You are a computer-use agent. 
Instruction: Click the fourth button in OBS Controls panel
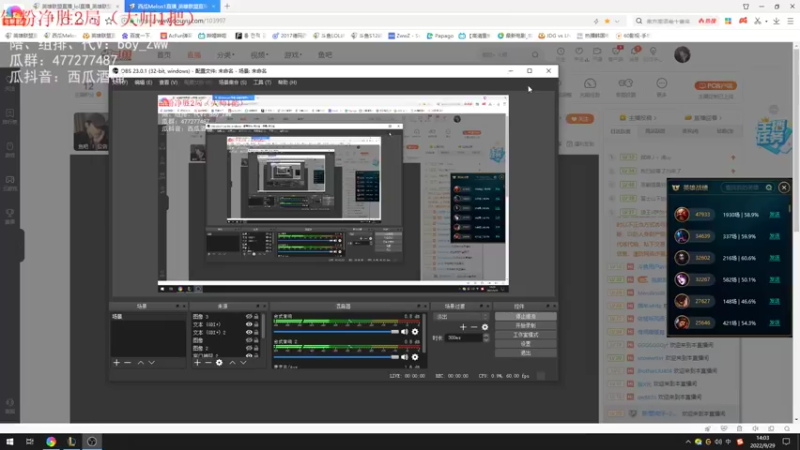(526, 344)
